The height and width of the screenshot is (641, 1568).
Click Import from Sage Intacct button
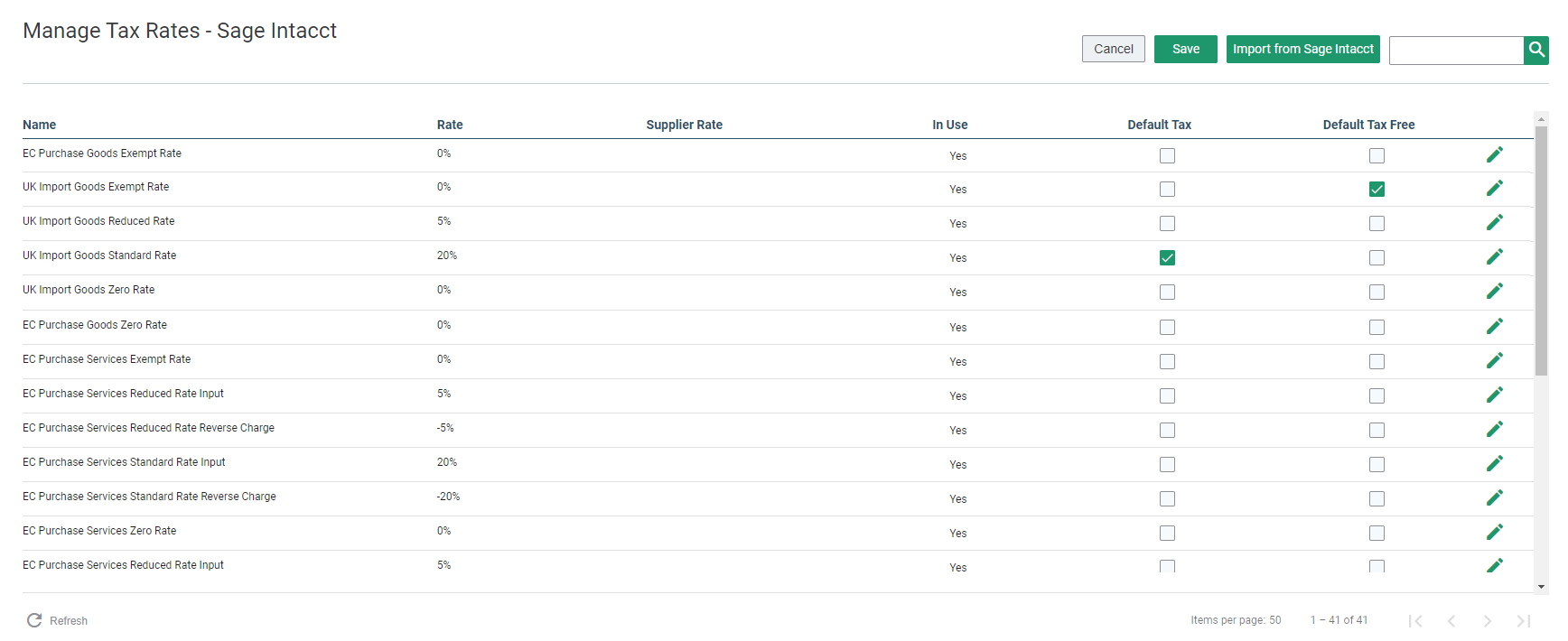1302,49
